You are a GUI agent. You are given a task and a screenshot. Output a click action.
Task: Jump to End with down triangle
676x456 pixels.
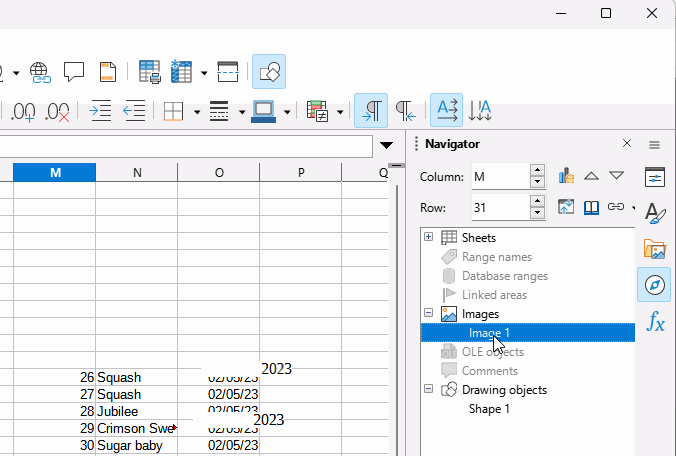click(617, 175)
